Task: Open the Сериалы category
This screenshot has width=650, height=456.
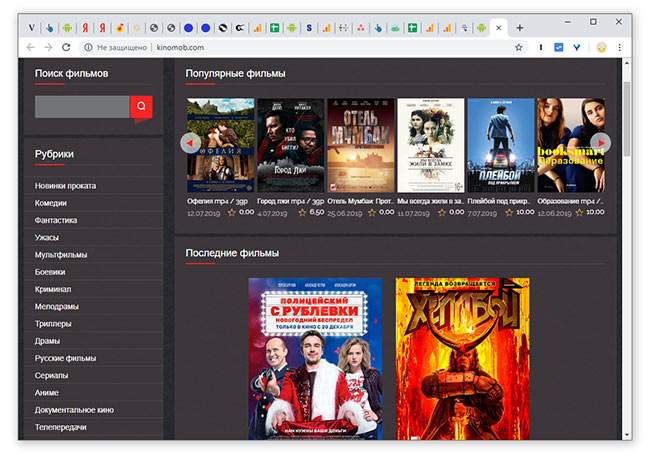Action: [x=51, y=376]
